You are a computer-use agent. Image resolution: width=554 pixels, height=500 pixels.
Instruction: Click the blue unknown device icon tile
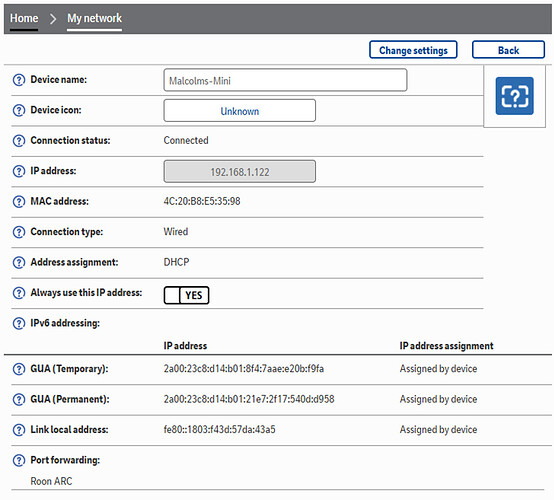(x=514, y=96)
